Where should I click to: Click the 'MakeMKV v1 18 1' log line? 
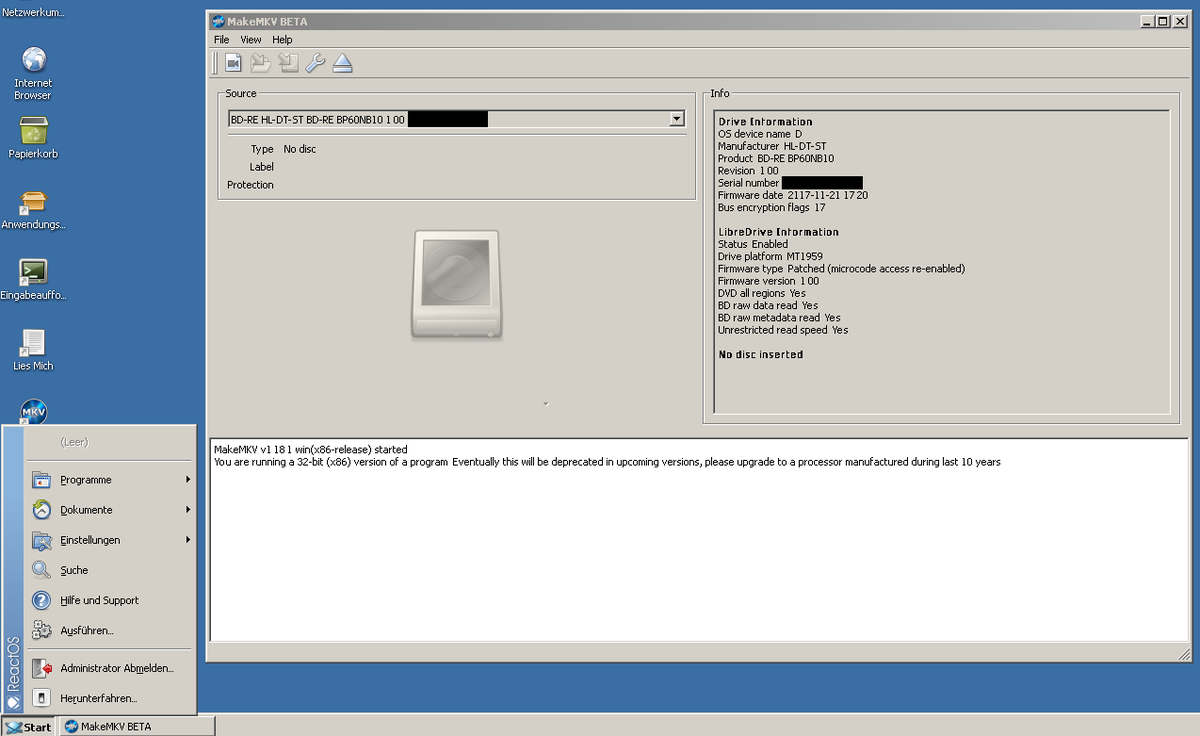[x=310, y=450]
